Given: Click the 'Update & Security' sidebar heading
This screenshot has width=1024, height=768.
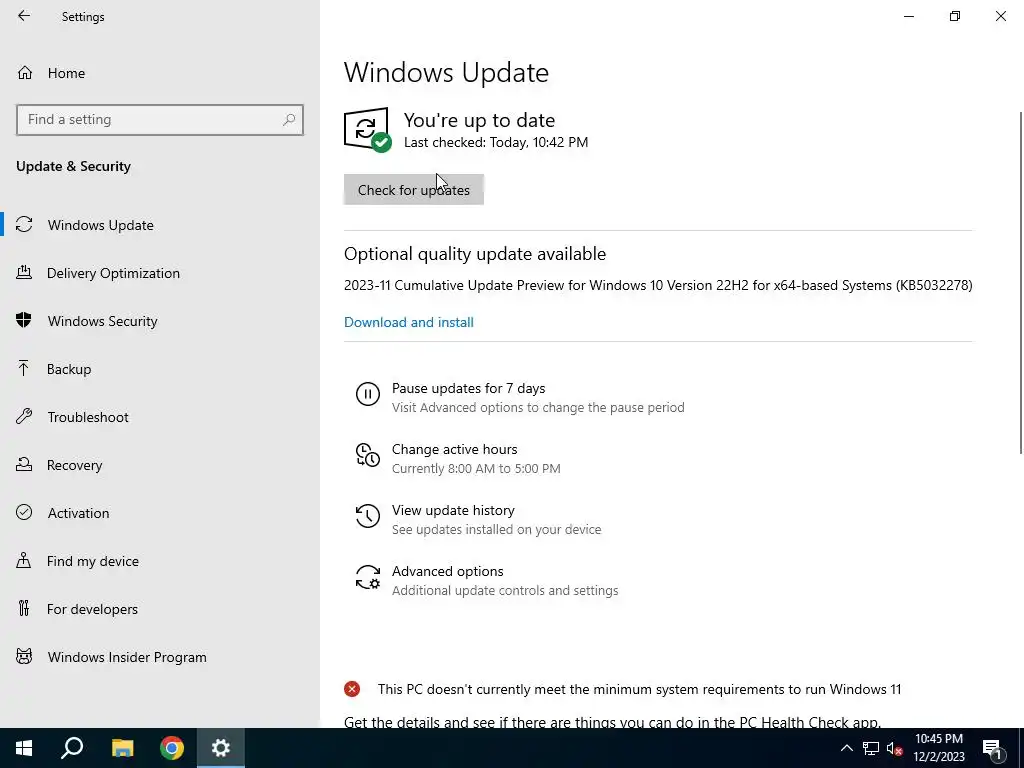Looking at the screenshot, I should pyautogui.click(x=73, y=166).
